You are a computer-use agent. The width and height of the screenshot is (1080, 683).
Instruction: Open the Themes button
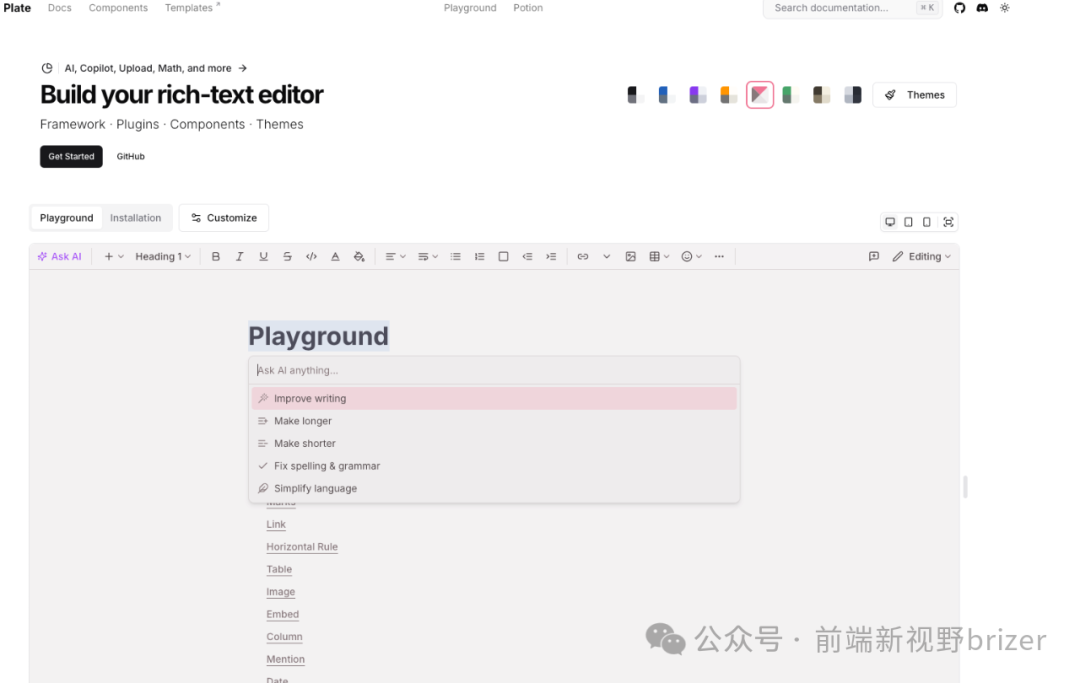tap(915, 95)
